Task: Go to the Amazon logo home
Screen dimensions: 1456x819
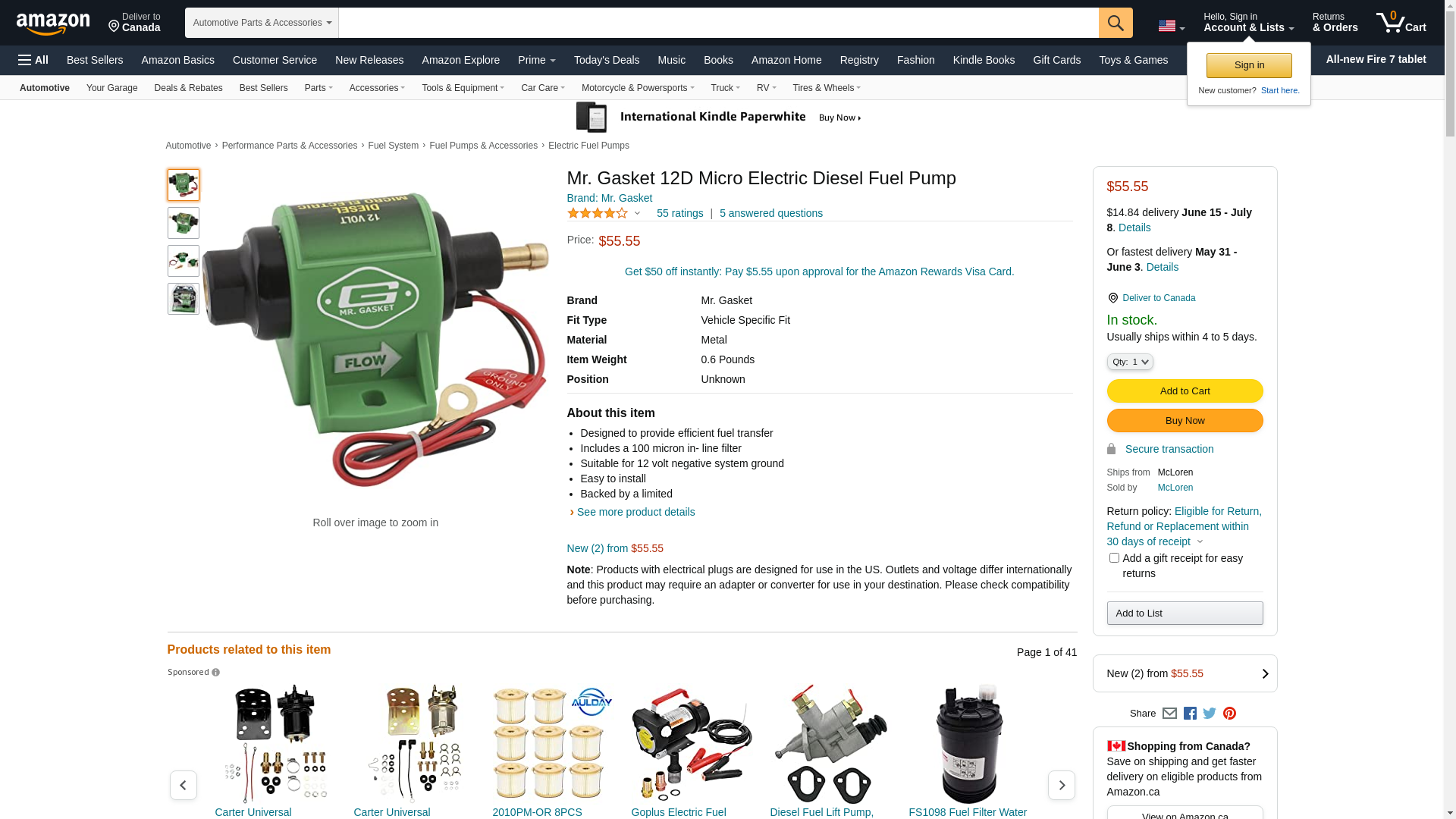Action: pyautogui.click(x=53, y=24)
